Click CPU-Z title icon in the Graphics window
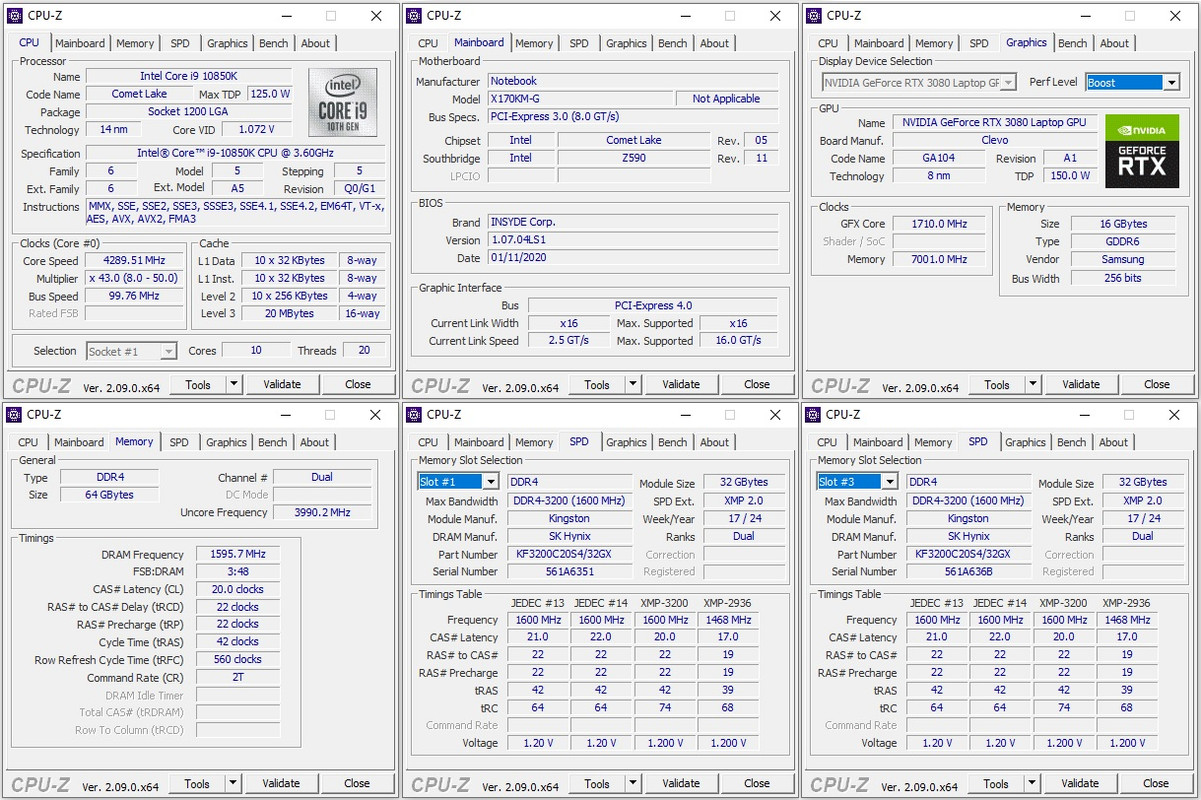 click(x=814, y=16)
